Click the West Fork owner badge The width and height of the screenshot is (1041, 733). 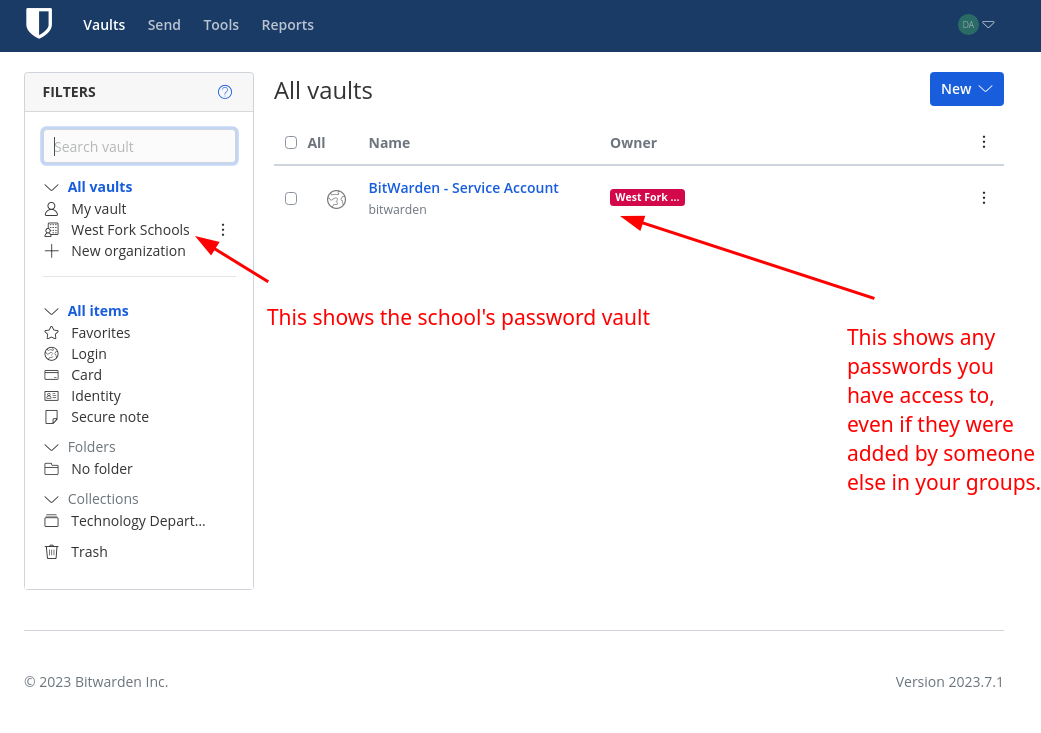tap(647, 197)
